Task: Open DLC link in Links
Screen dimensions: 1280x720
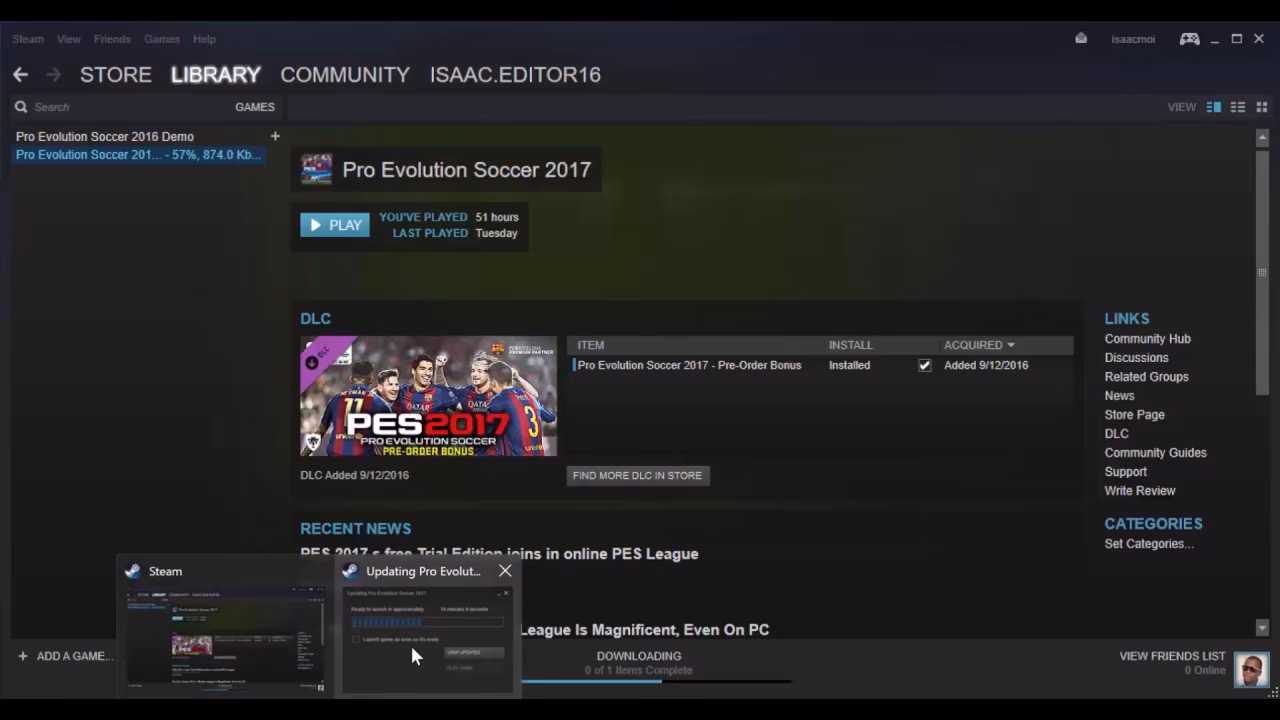Action: pyautogui.click(x=1116, y=434)
